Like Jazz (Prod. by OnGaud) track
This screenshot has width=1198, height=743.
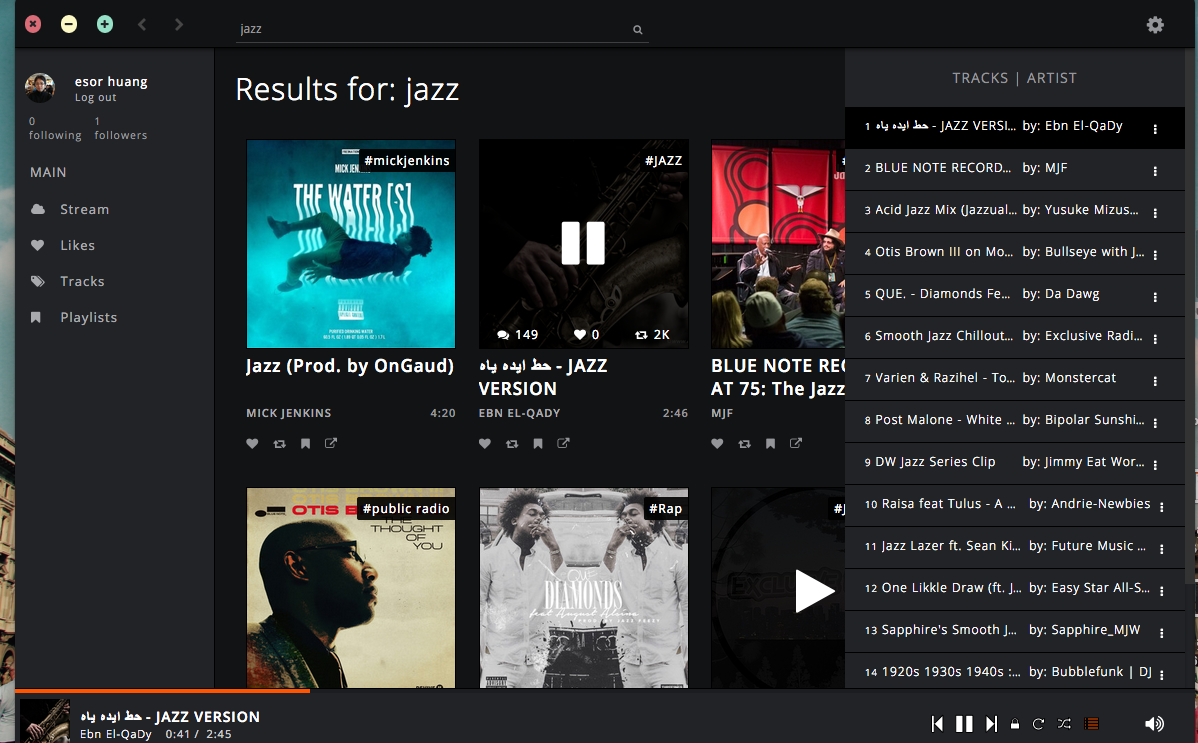pyautogui.click(x=252, y=443)
